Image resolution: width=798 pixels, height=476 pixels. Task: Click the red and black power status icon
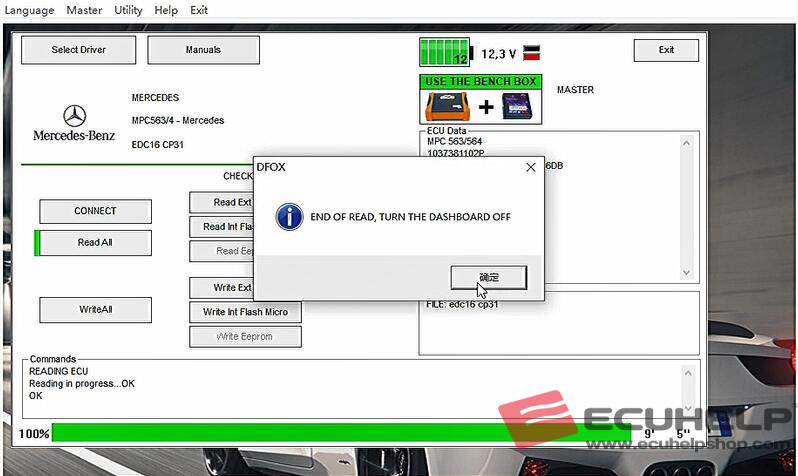[531, 52]
